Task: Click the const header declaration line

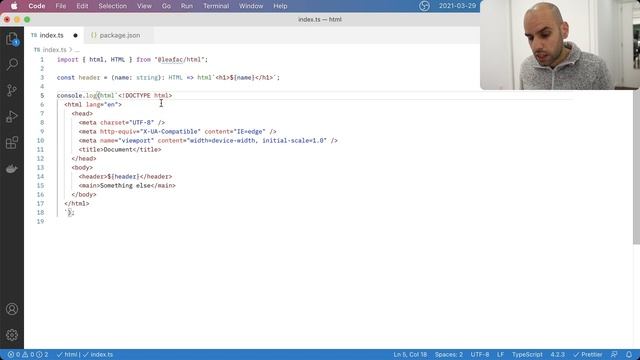Action: click(x=168, y=78)
